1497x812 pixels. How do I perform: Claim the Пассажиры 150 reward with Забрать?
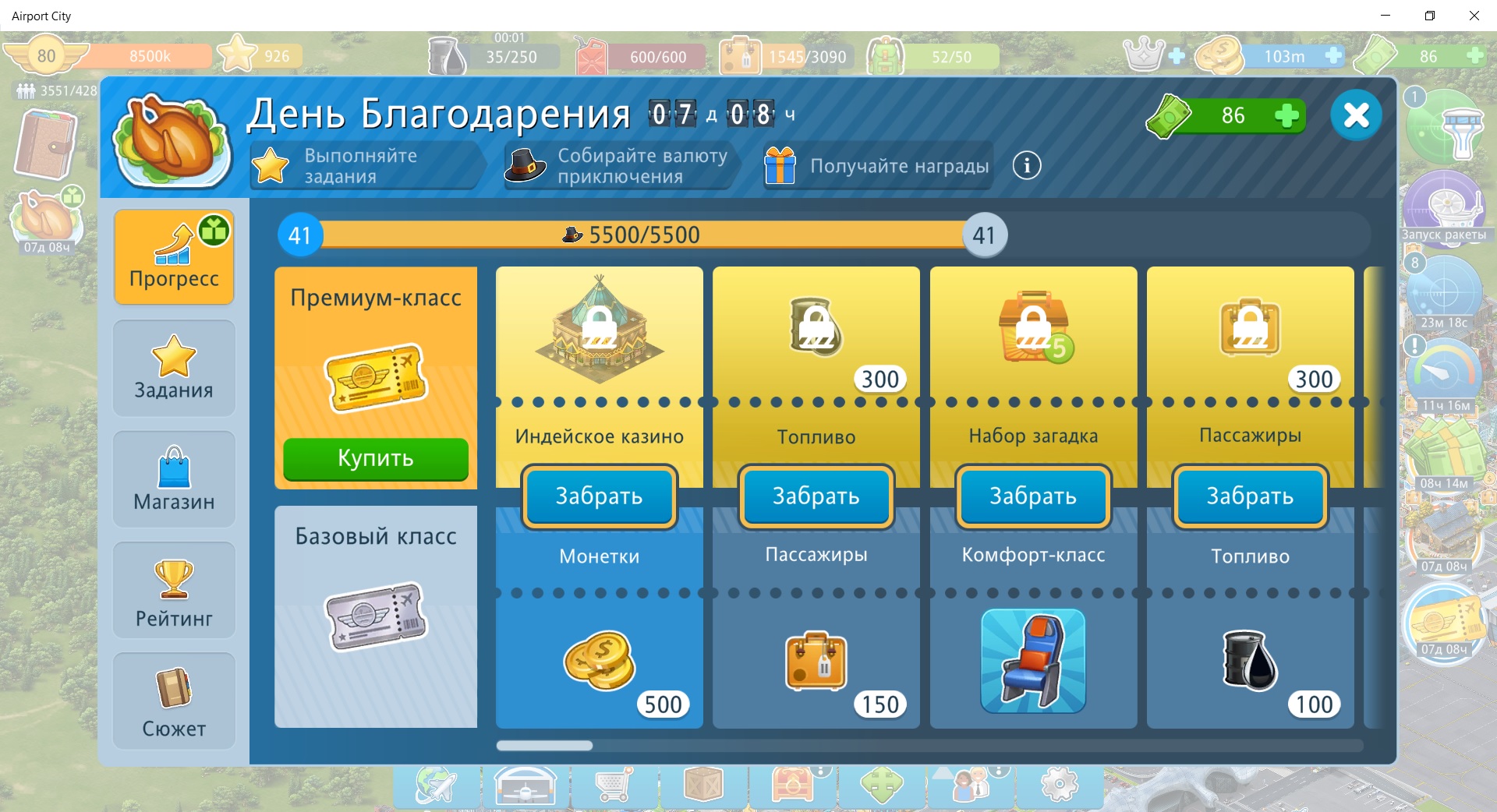(816, 496)
